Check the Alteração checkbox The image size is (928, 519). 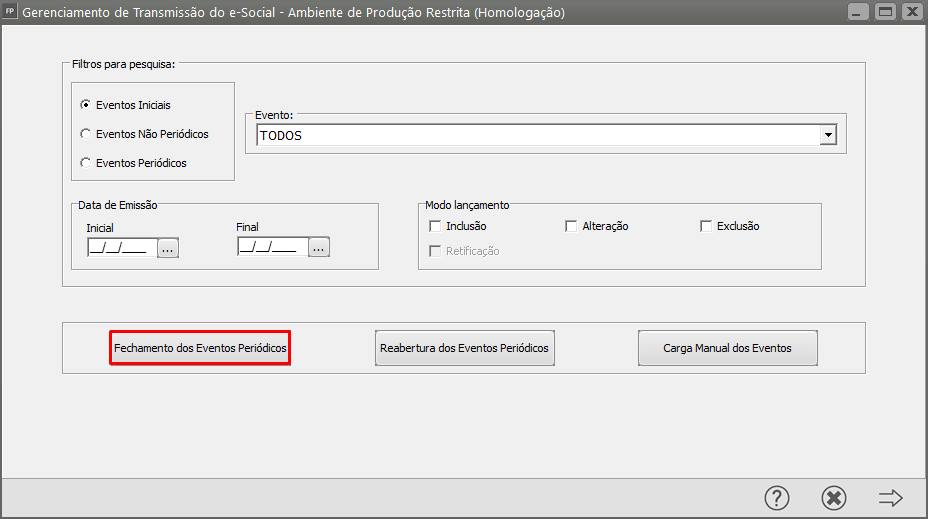pyautogui.click(x=572, y=226)
